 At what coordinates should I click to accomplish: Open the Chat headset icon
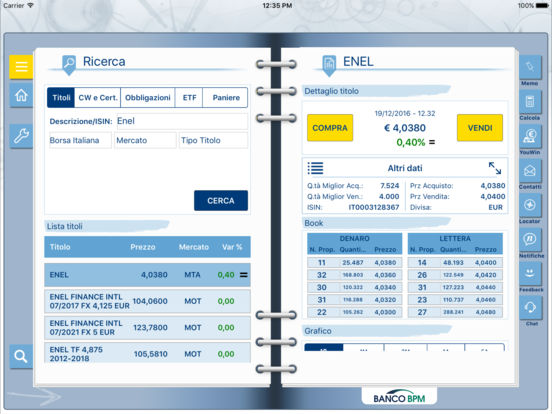coord(530,307)
